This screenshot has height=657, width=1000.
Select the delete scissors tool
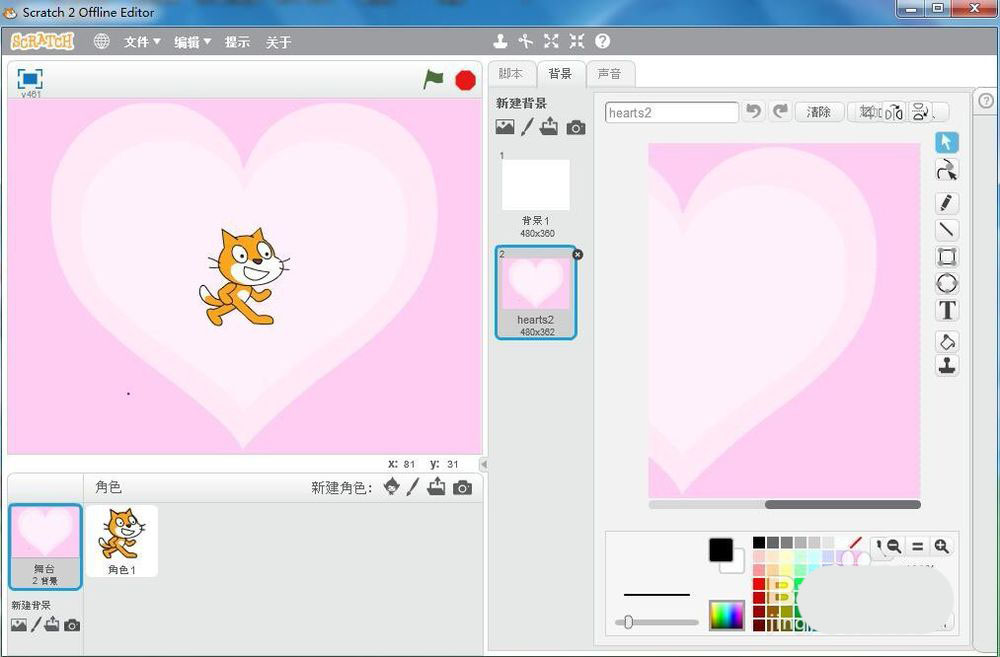tap(526, 41)
